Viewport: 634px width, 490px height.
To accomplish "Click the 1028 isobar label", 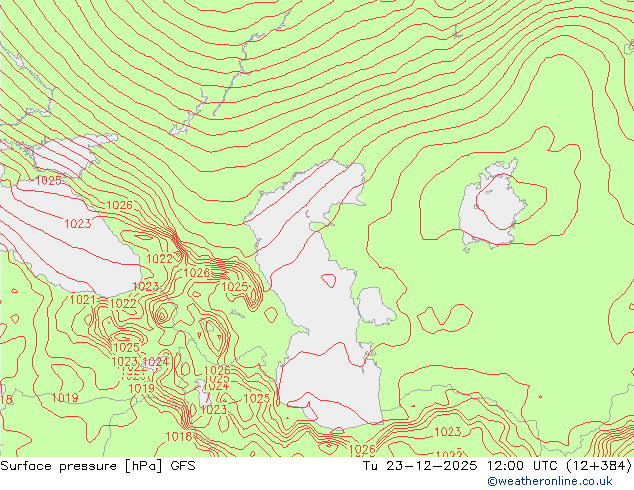I will 197,272.
